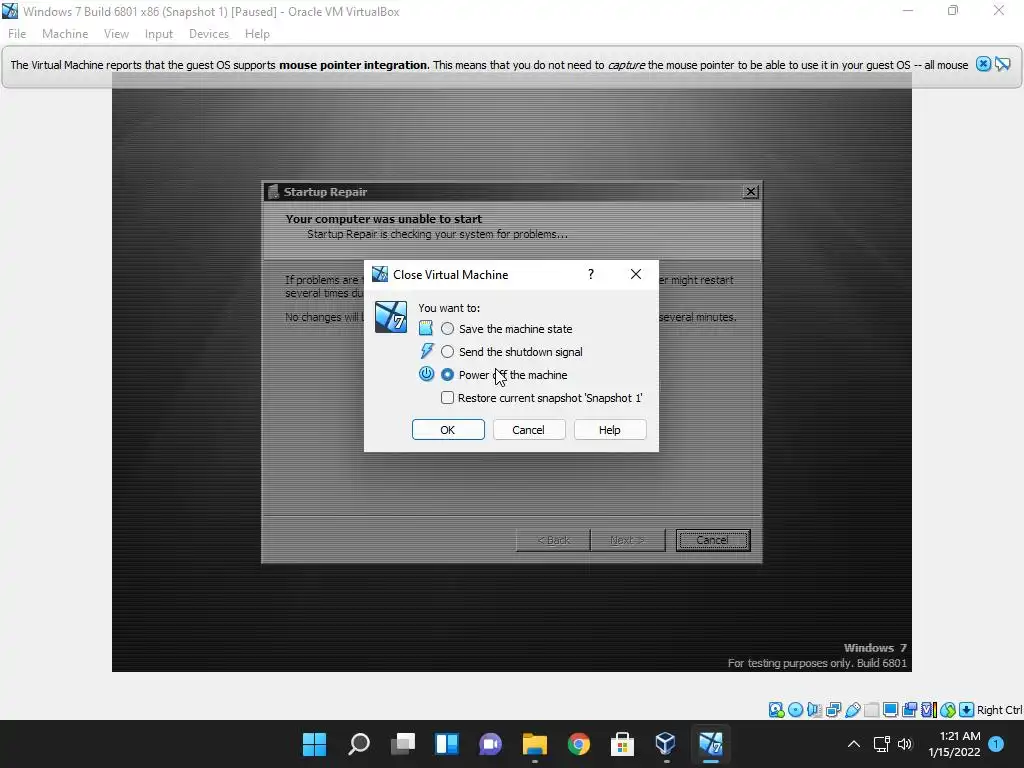1024x768 pixels.
Task: Select Power off the machine option
Action: point(504,375)
